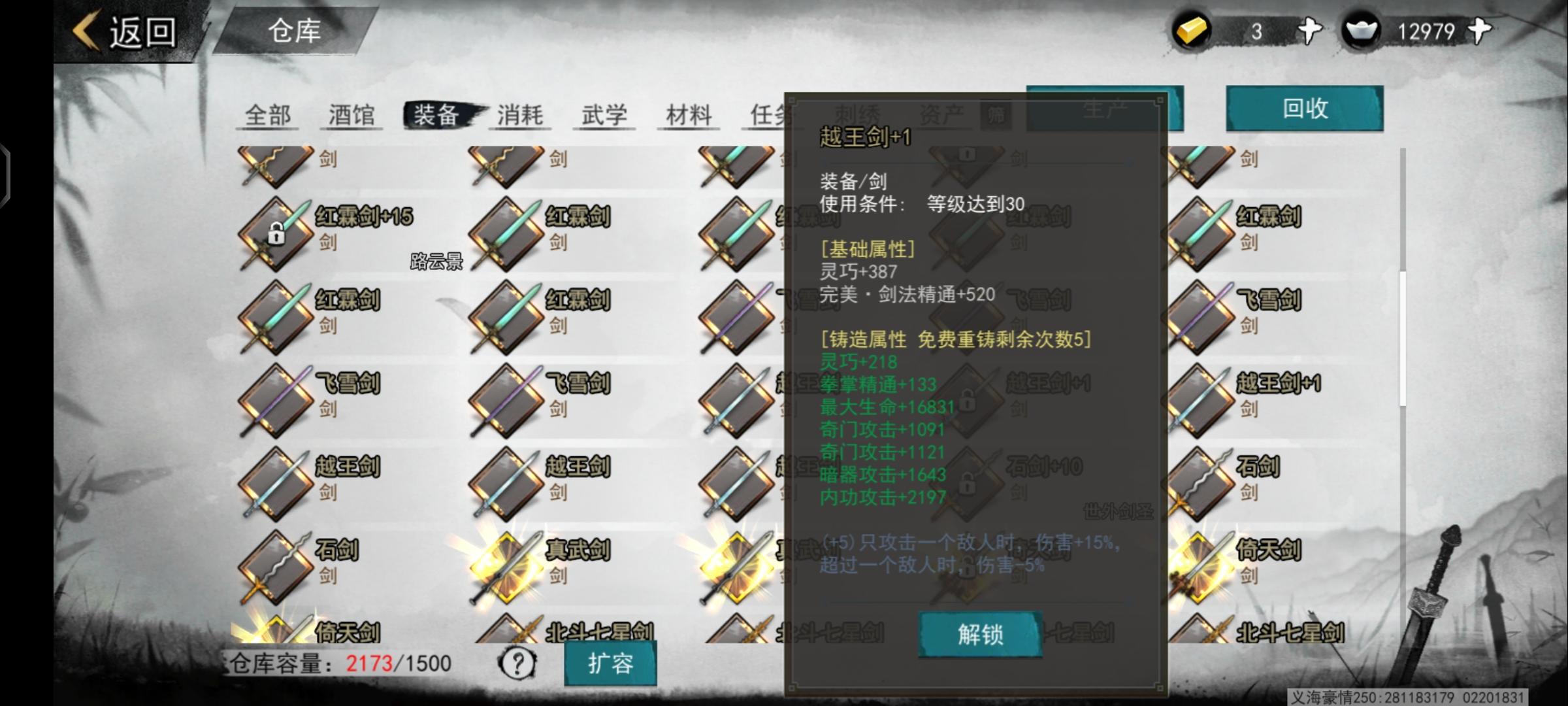Select the locked 红霖剑+15 sword icon

(x=276, y=233)
